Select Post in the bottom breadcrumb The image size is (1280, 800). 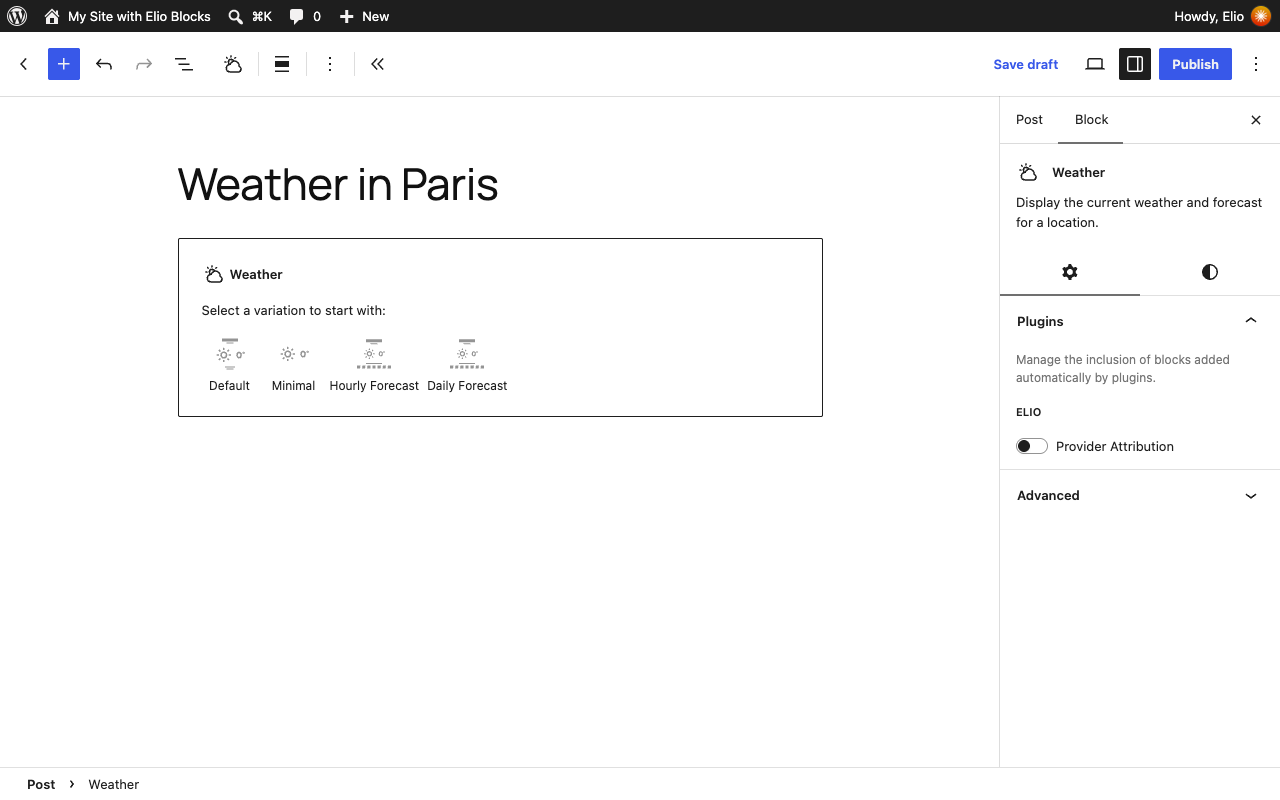[41, 784]
